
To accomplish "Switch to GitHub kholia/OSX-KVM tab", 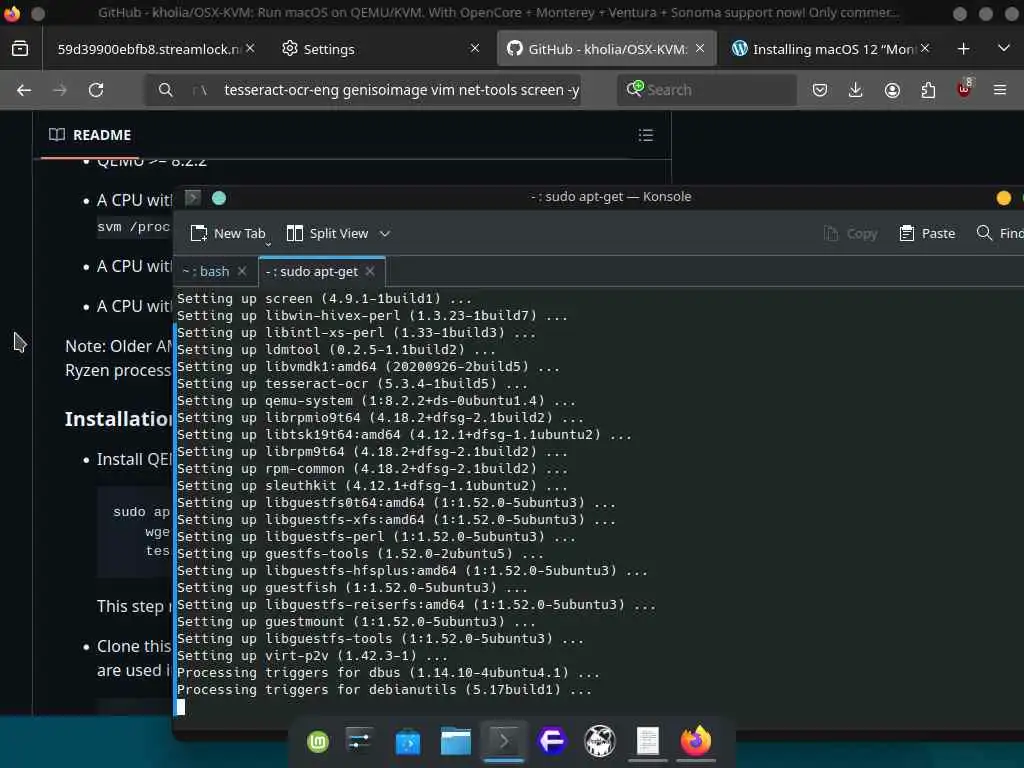I will [x=607, y=49].
